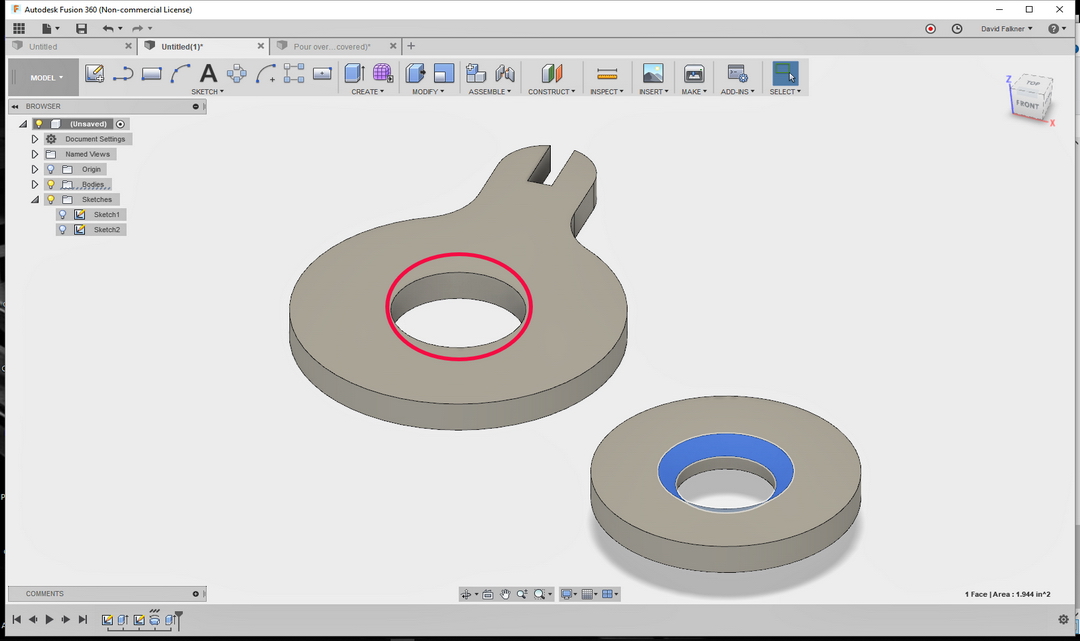Toggle visibility of the Origin folder
This screenshot has width=1080, height=641.
51,169
